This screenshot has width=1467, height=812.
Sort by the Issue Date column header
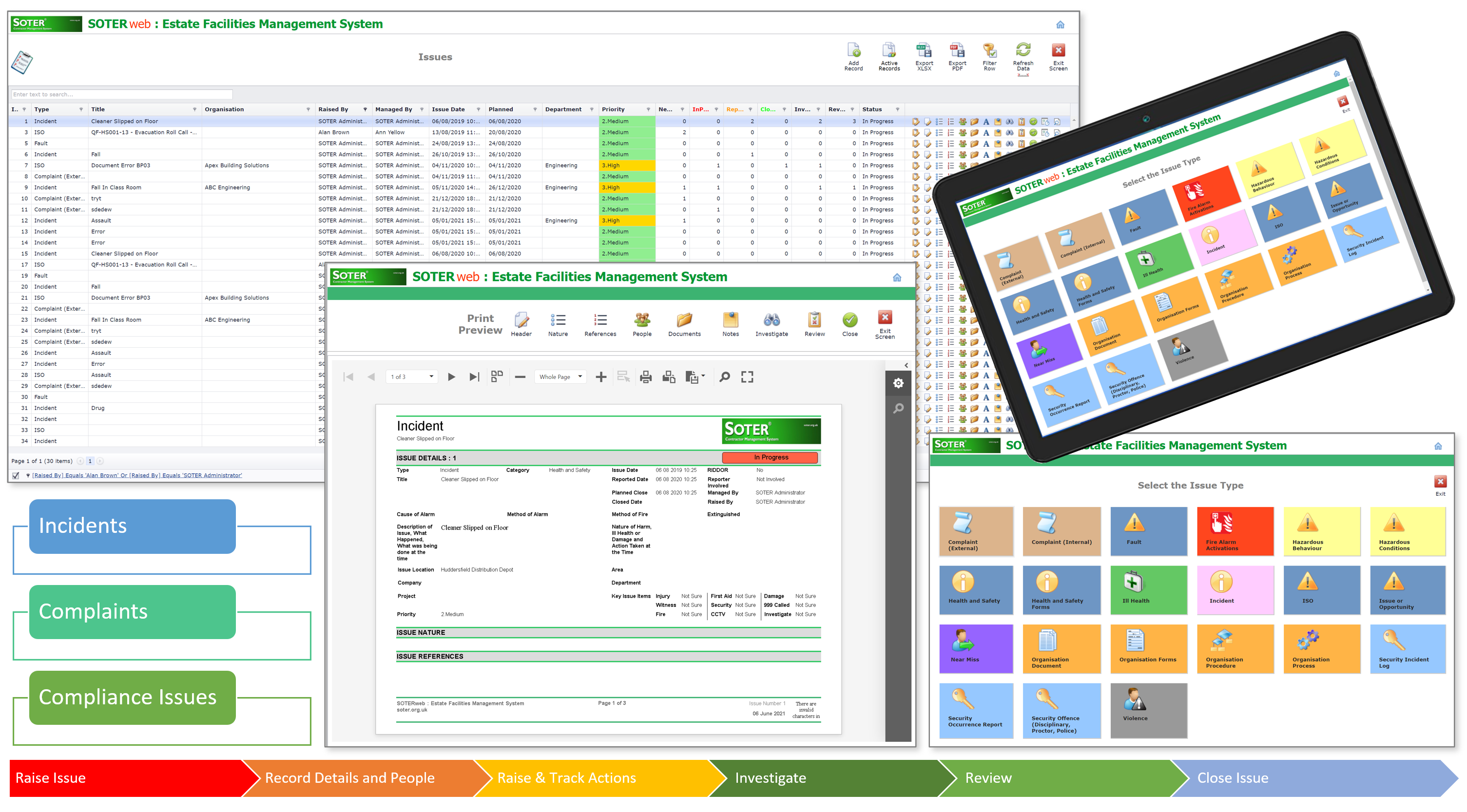(448, 109)
